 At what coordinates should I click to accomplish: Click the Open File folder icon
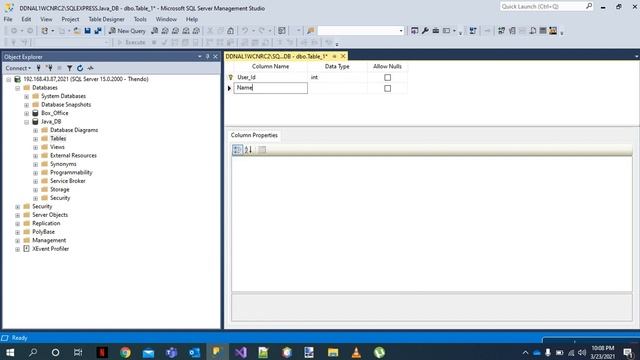[x=77, y=31]
